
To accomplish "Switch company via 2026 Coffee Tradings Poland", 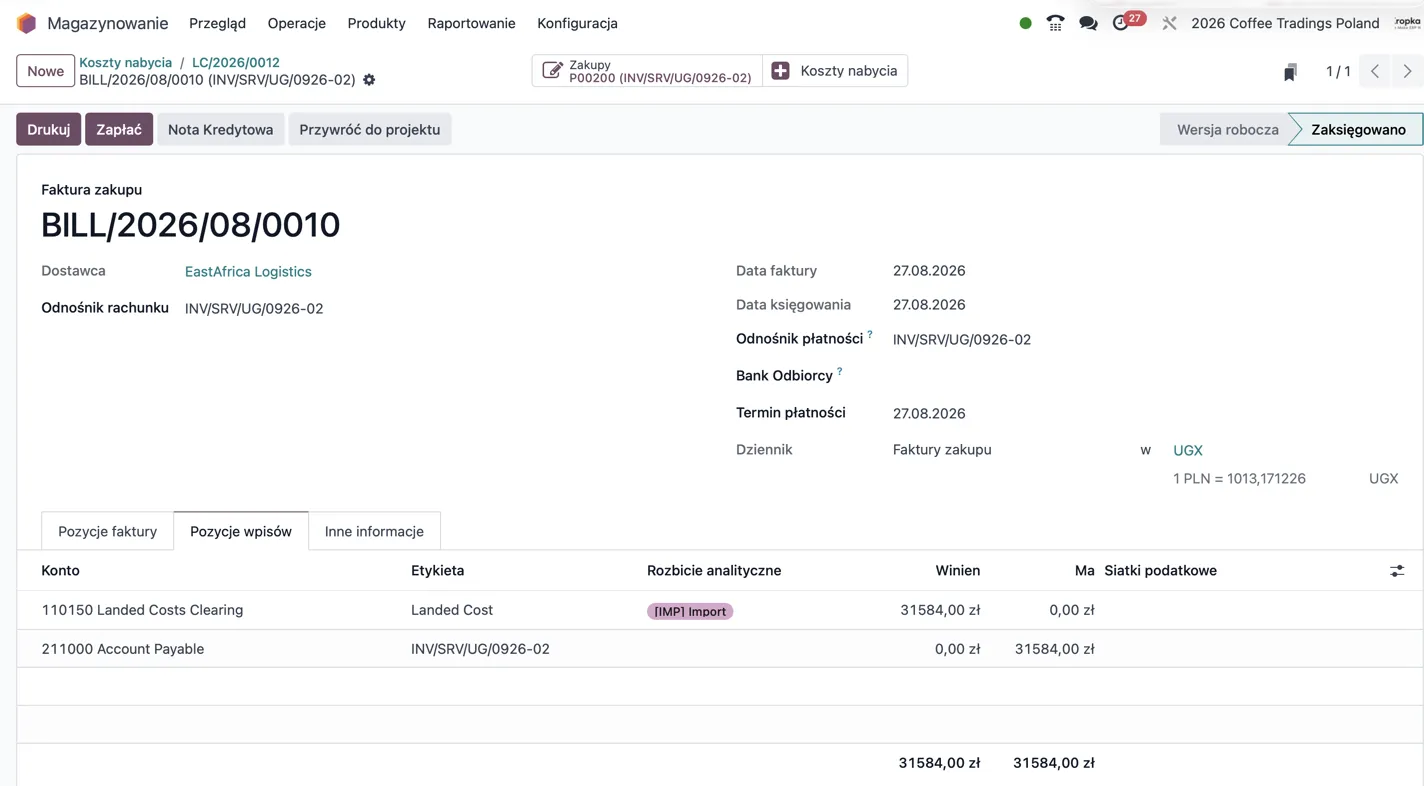I will (1285, 23).
